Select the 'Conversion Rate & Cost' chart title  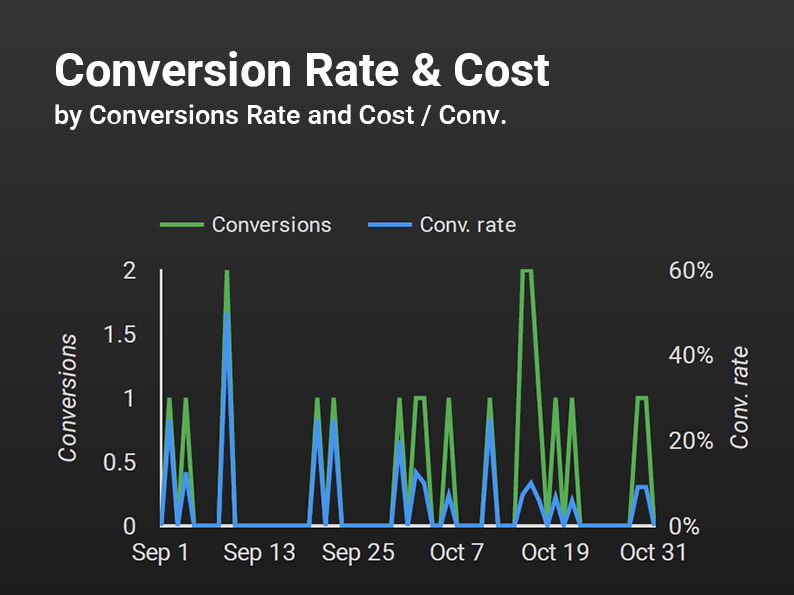301,71
